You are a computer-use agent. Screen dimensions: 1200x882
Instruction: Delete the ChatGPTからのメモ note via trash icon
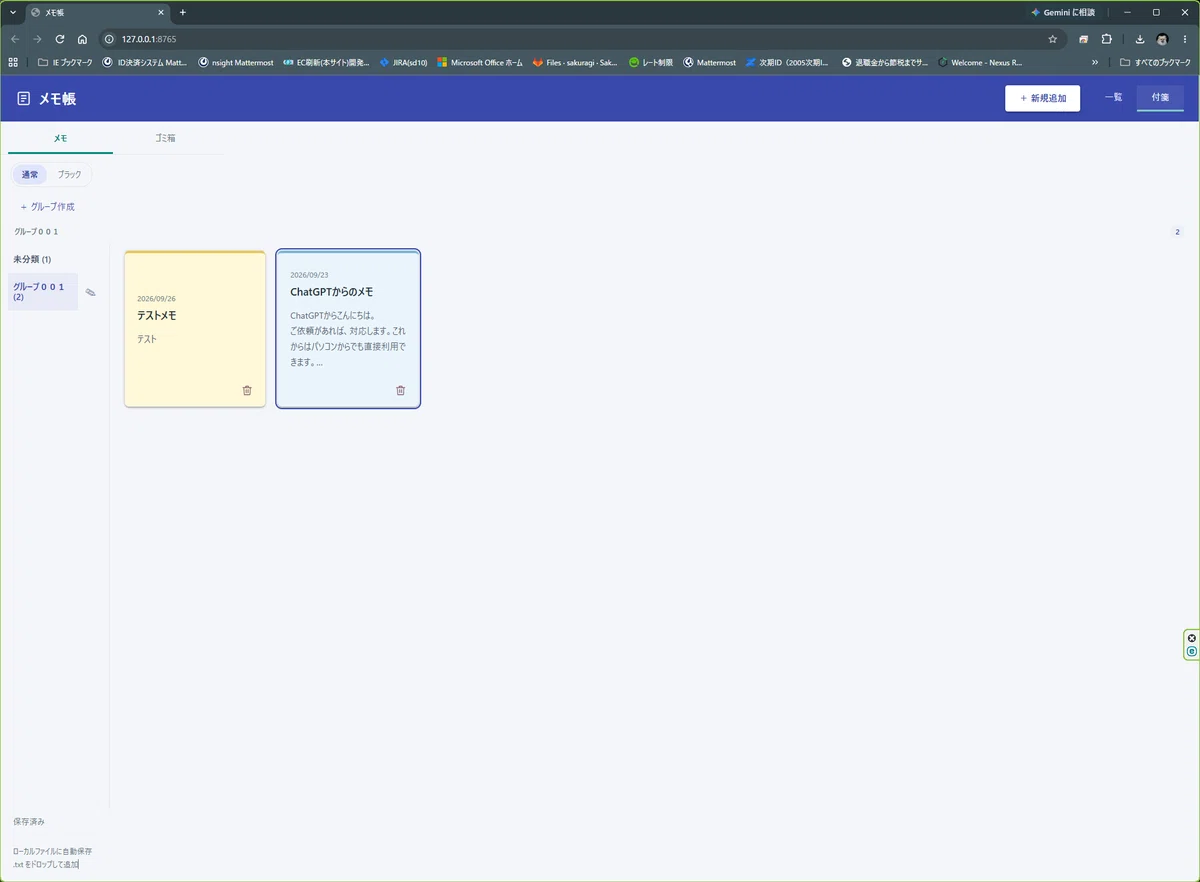pyautogui.click(x=401, y=390)
